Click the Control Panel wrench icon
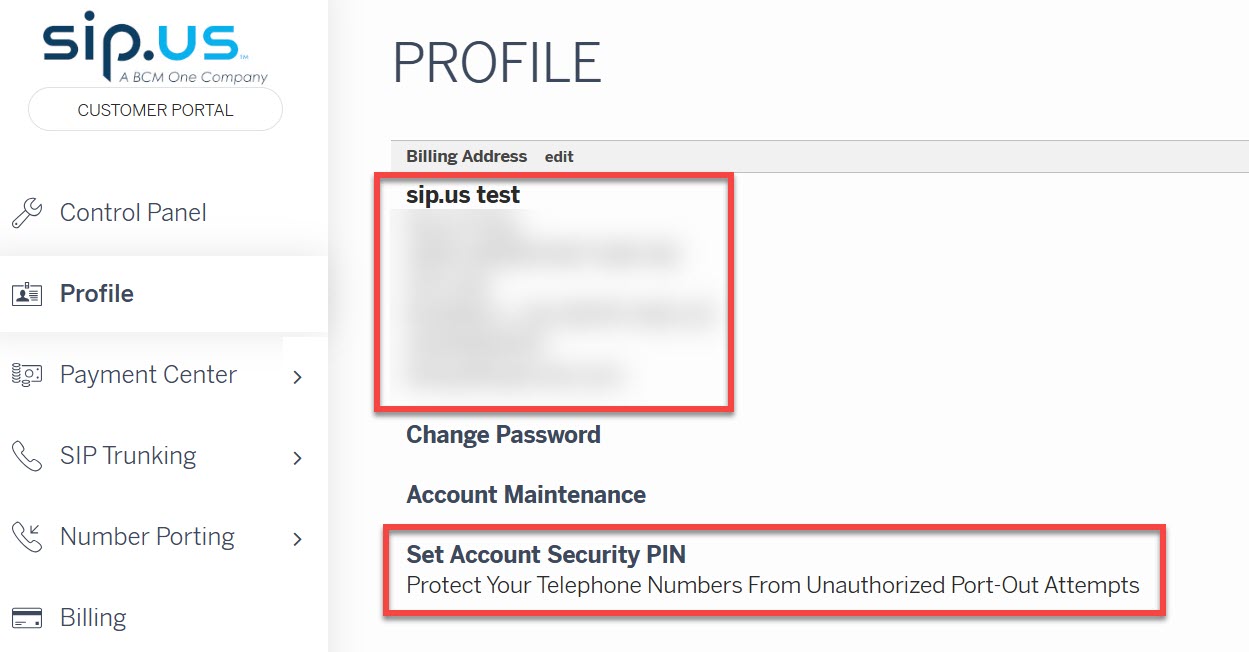The width and height of the screenshot is (1249, 652). (x=26, y=213)
